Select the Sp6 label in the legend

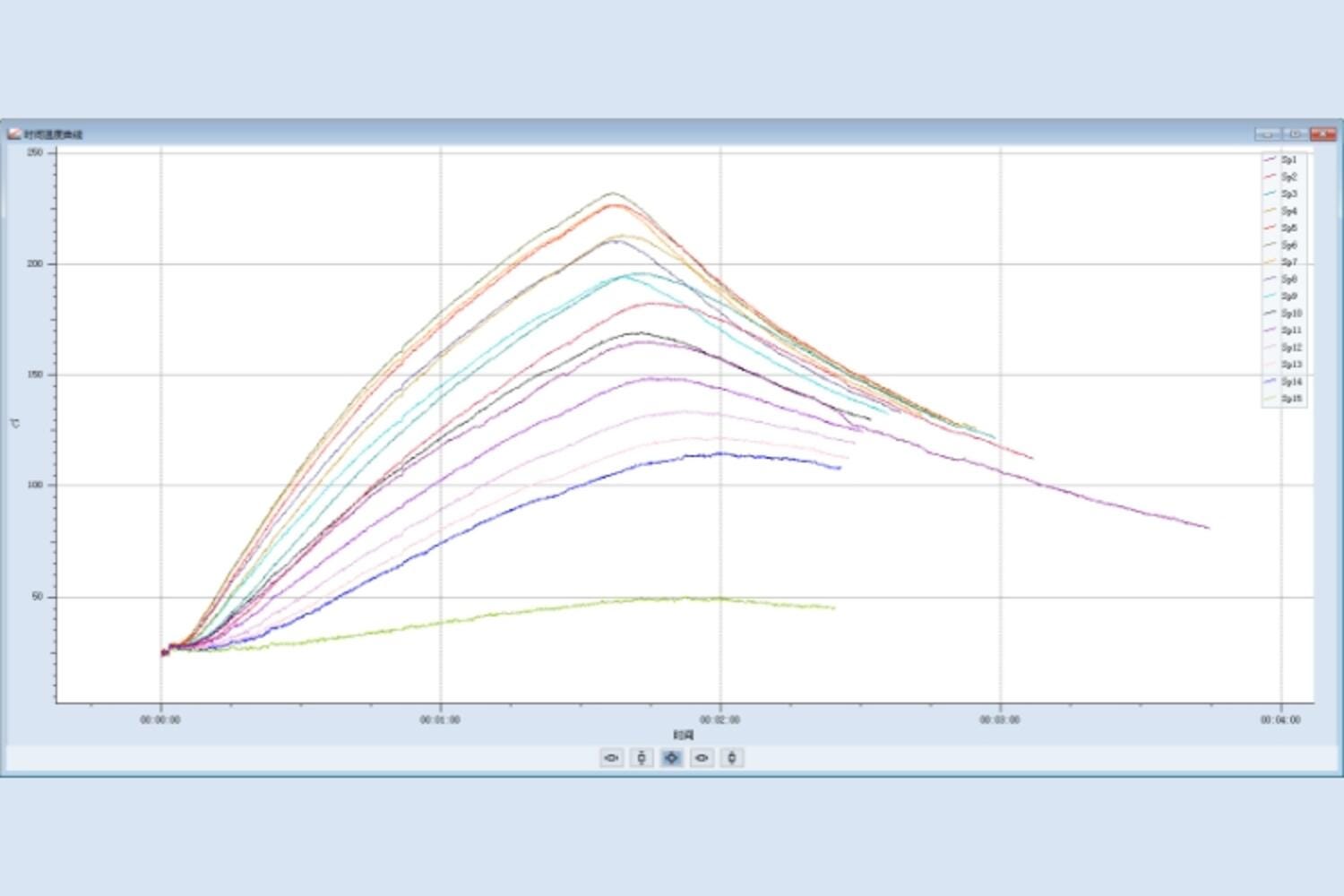pyautogui.click(x=1289, y=245)
